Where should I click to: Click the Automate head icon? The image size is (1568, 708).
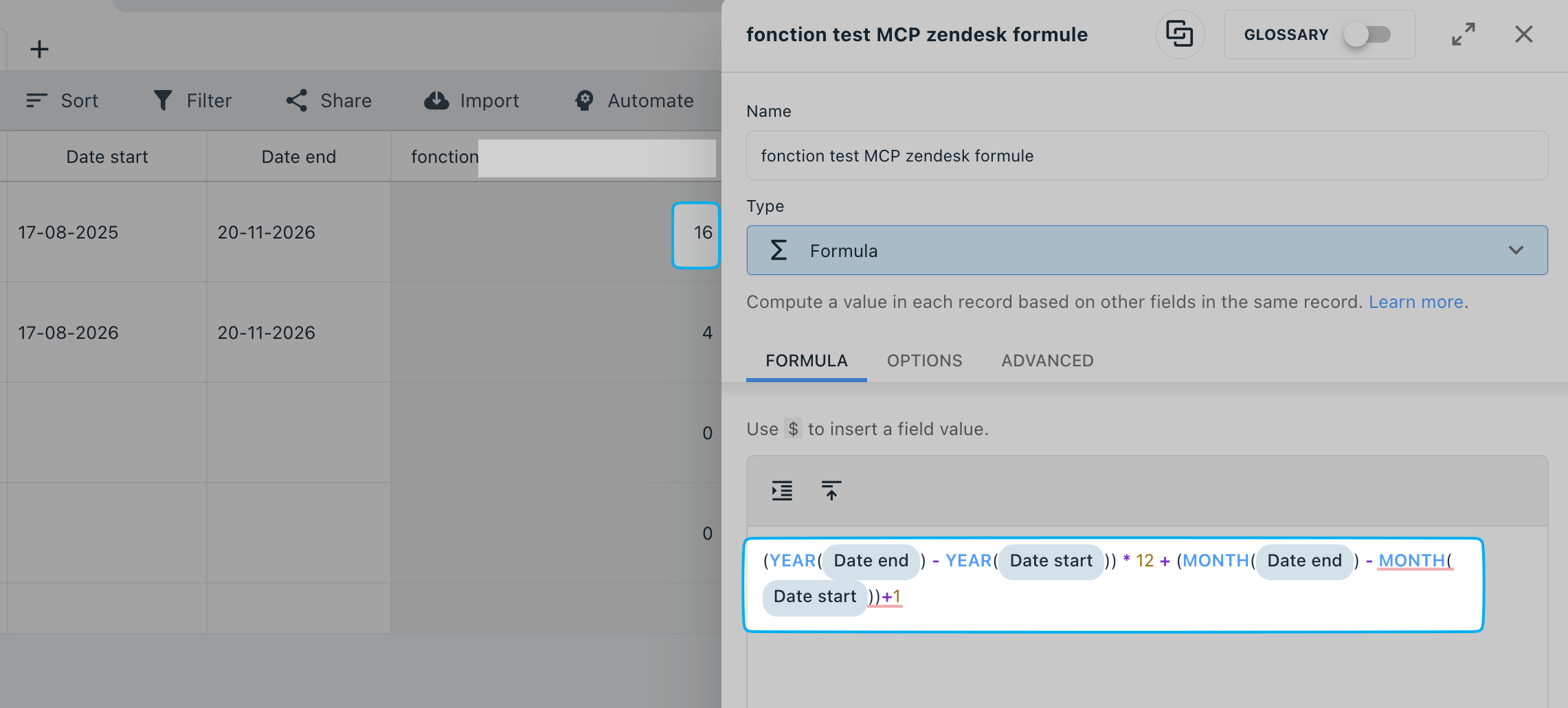tap(584, 100)
